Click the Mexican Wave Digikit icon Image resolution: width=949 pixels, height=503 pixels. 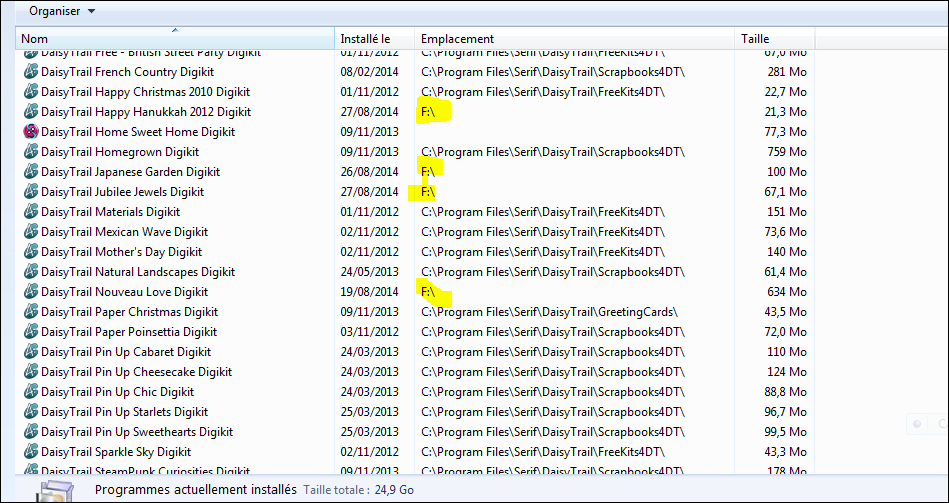click(31, 232)
